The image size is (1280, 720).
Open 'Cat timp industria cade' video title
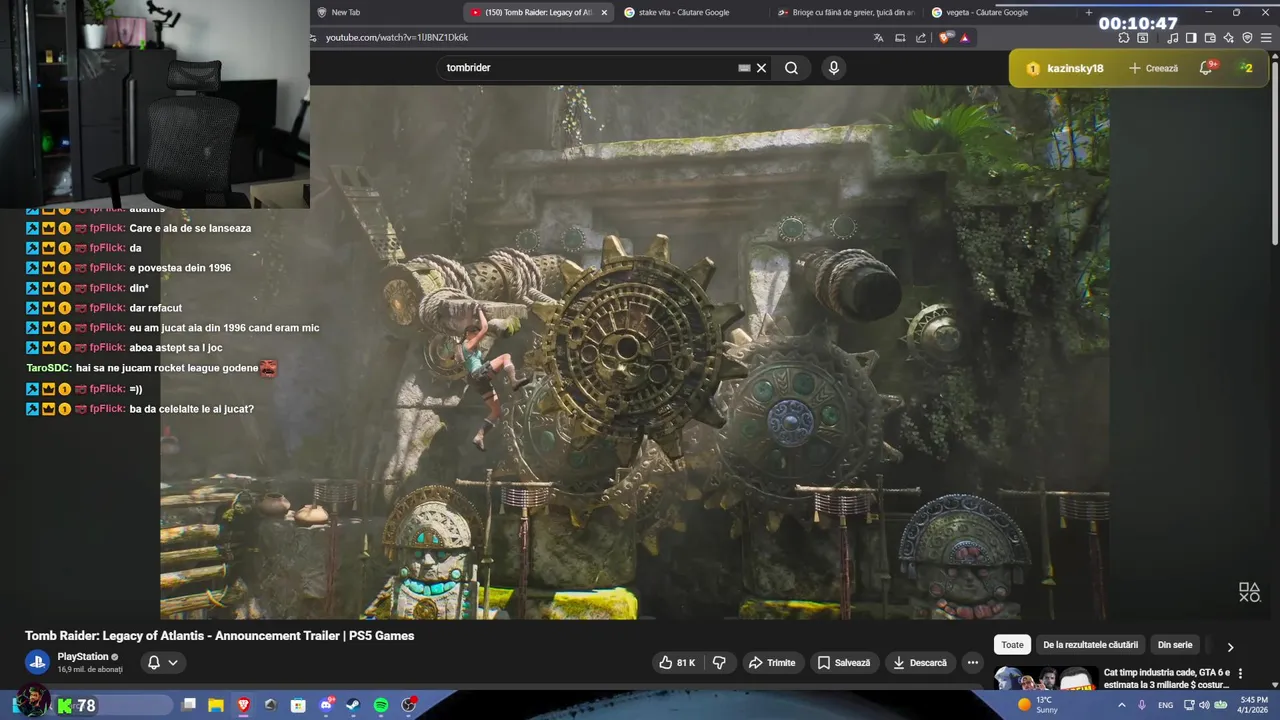click(x=1166, y=679)
